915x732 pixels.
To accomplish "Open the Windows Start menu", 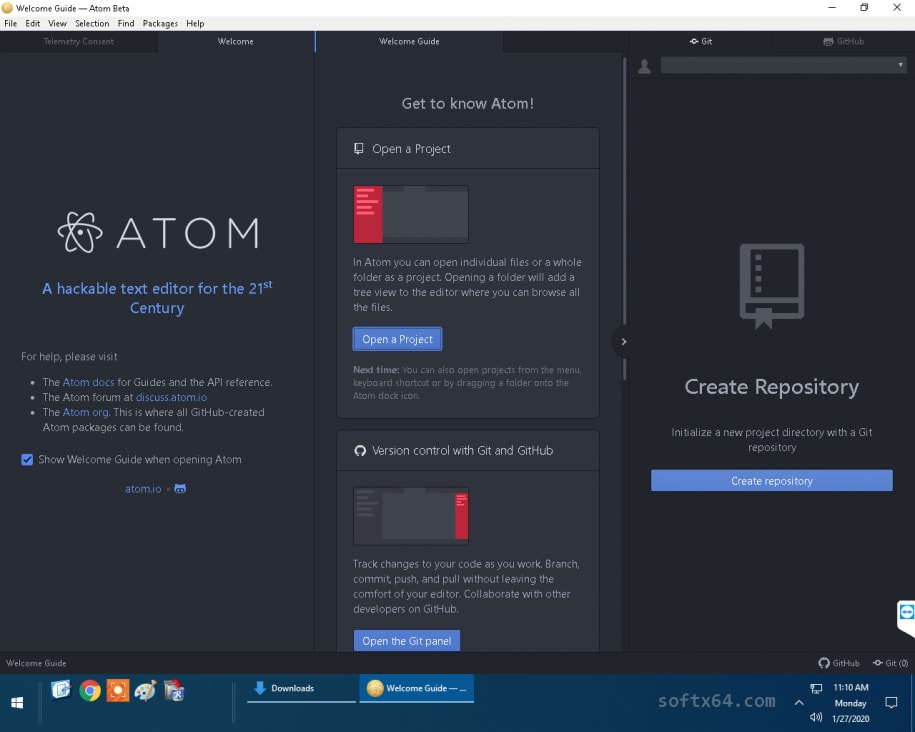I will 17,703.
